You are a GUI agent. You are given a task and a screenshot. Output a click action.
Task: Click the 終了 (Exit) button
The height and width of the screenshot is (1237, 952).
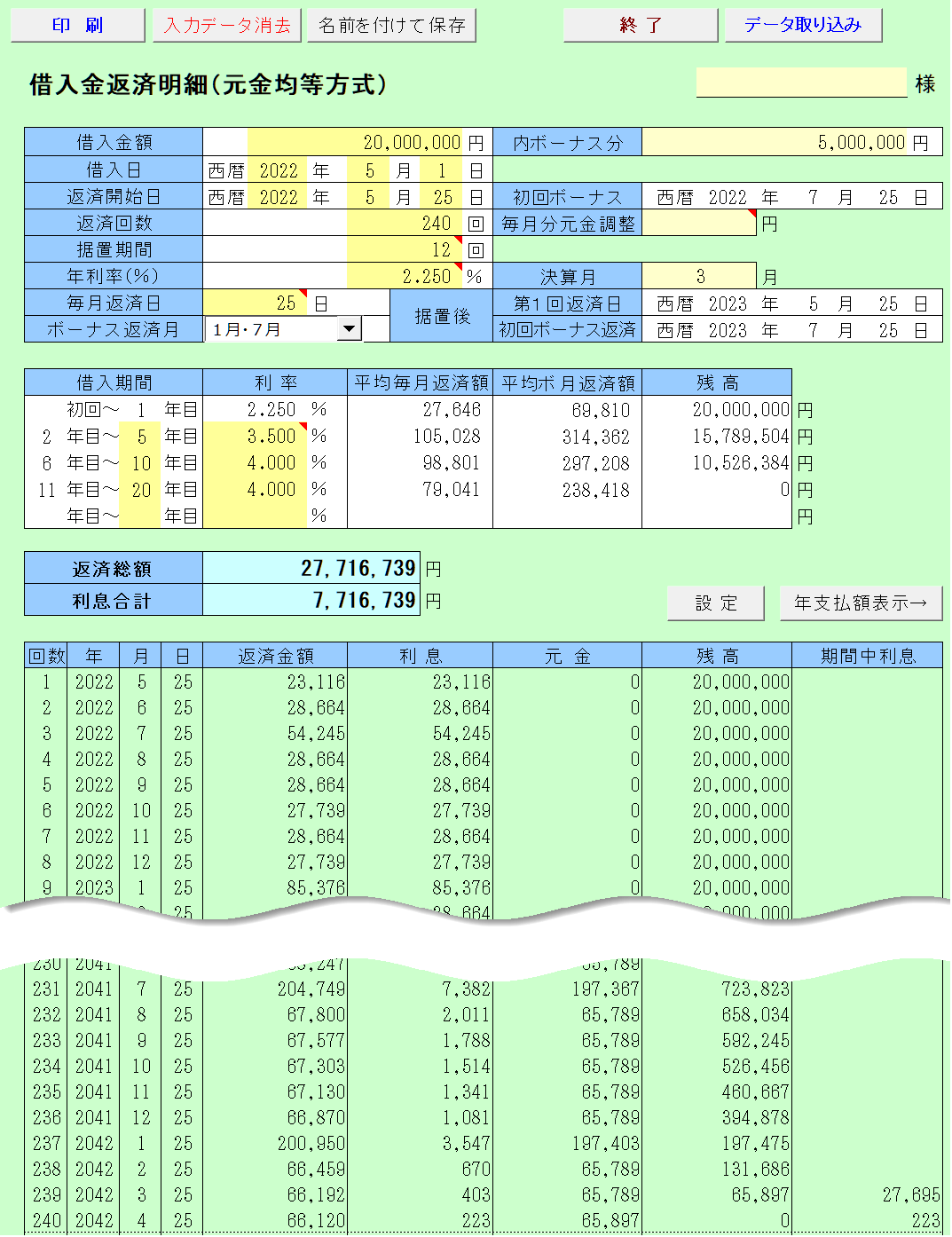[x=640, y=24]
